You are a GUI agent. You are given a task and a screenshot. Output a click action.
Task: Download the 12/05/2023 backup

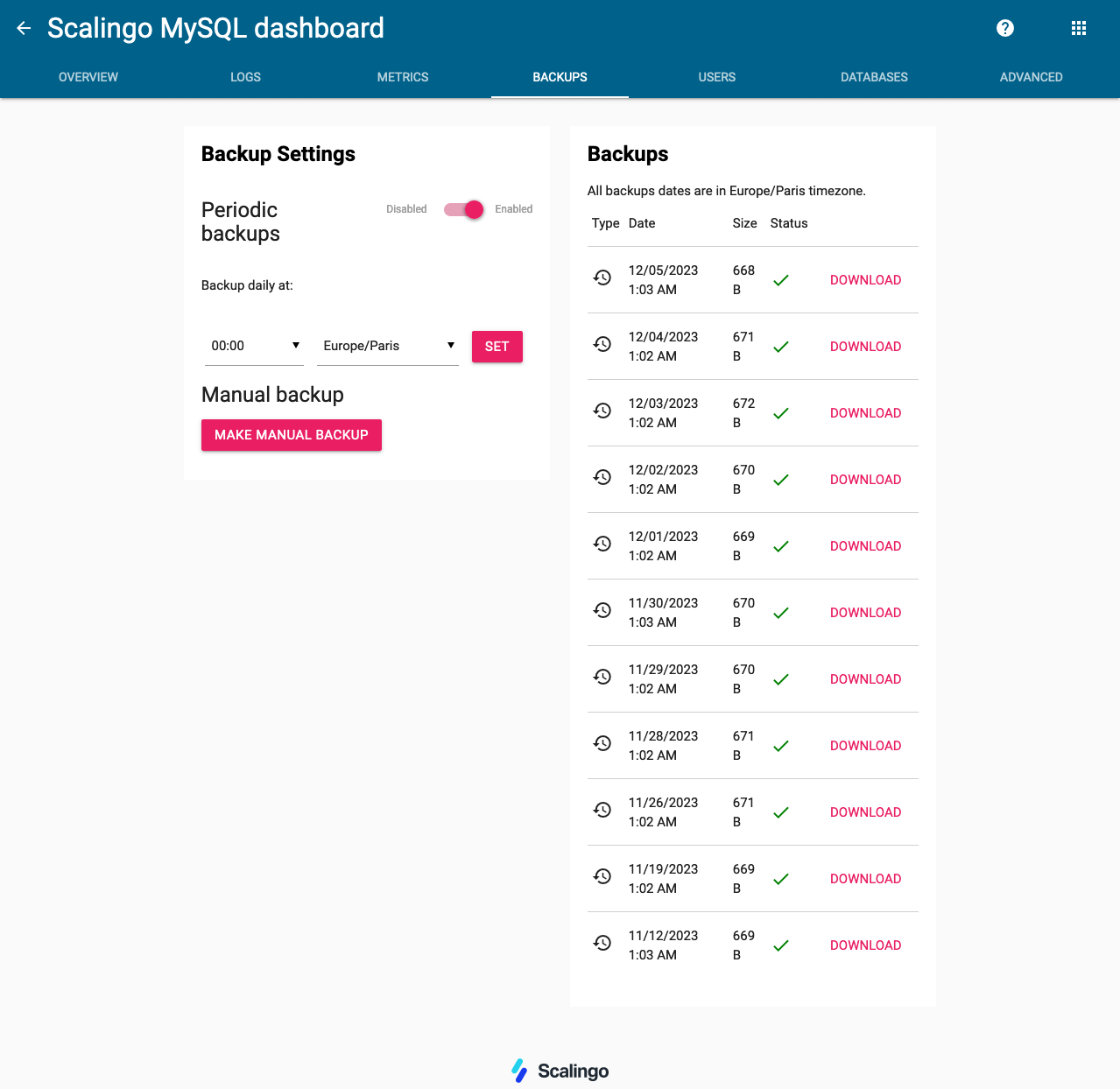coord(865,280)
